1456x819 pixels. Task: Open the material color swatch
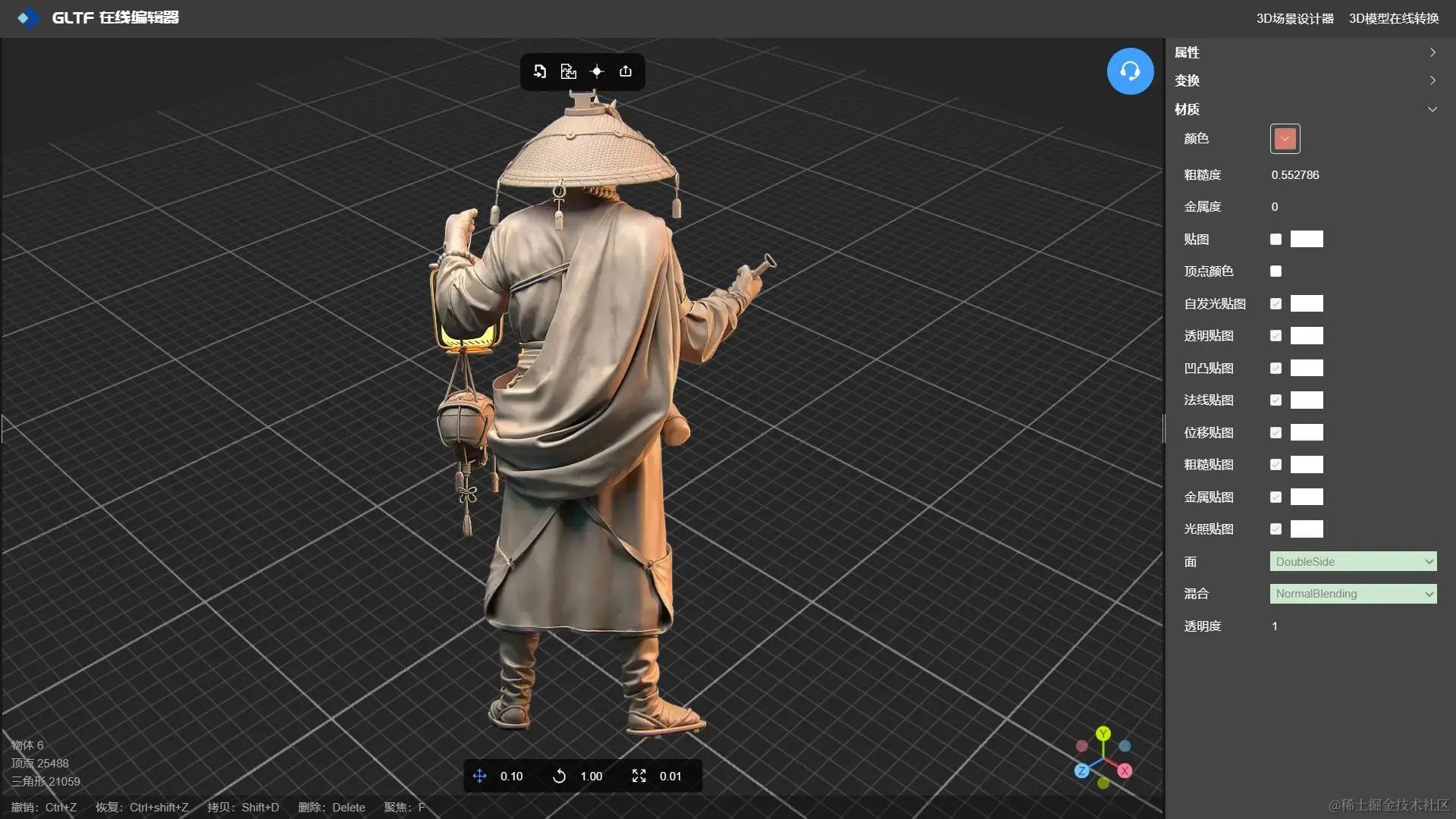point(1285,139)
